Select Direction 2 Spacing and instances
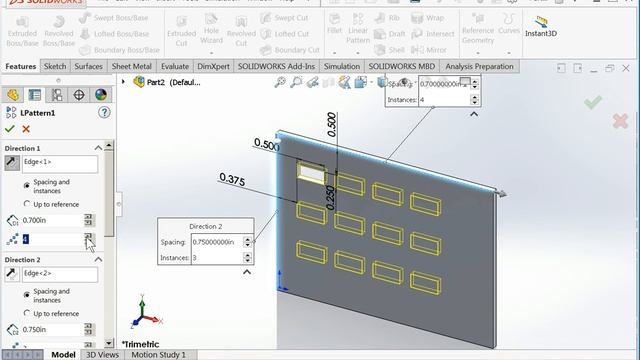640x360 pixels. (x=27, y=295)
